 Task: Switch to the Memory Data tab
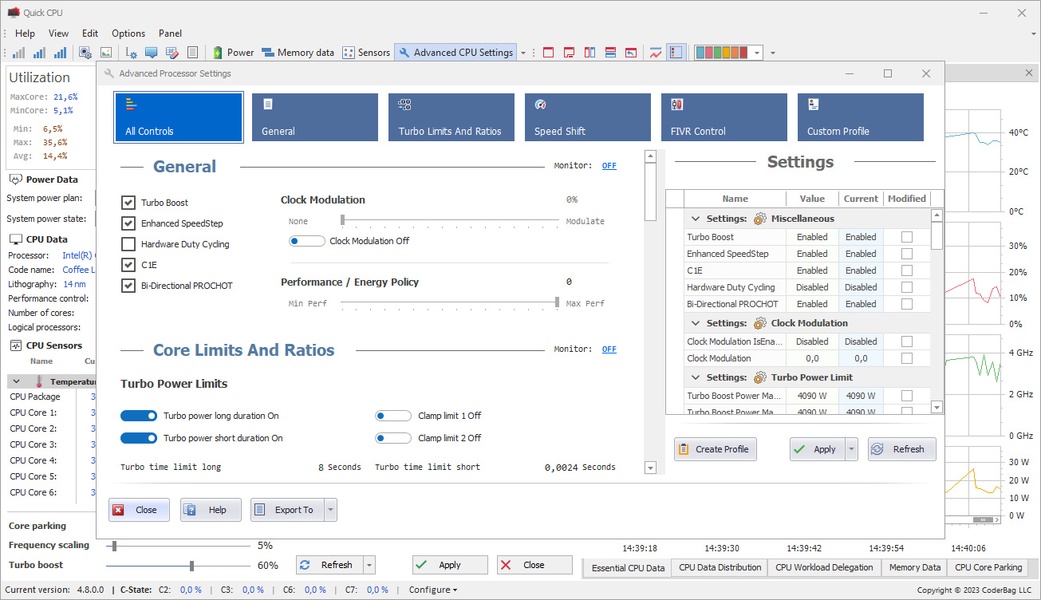click(914, 567)
